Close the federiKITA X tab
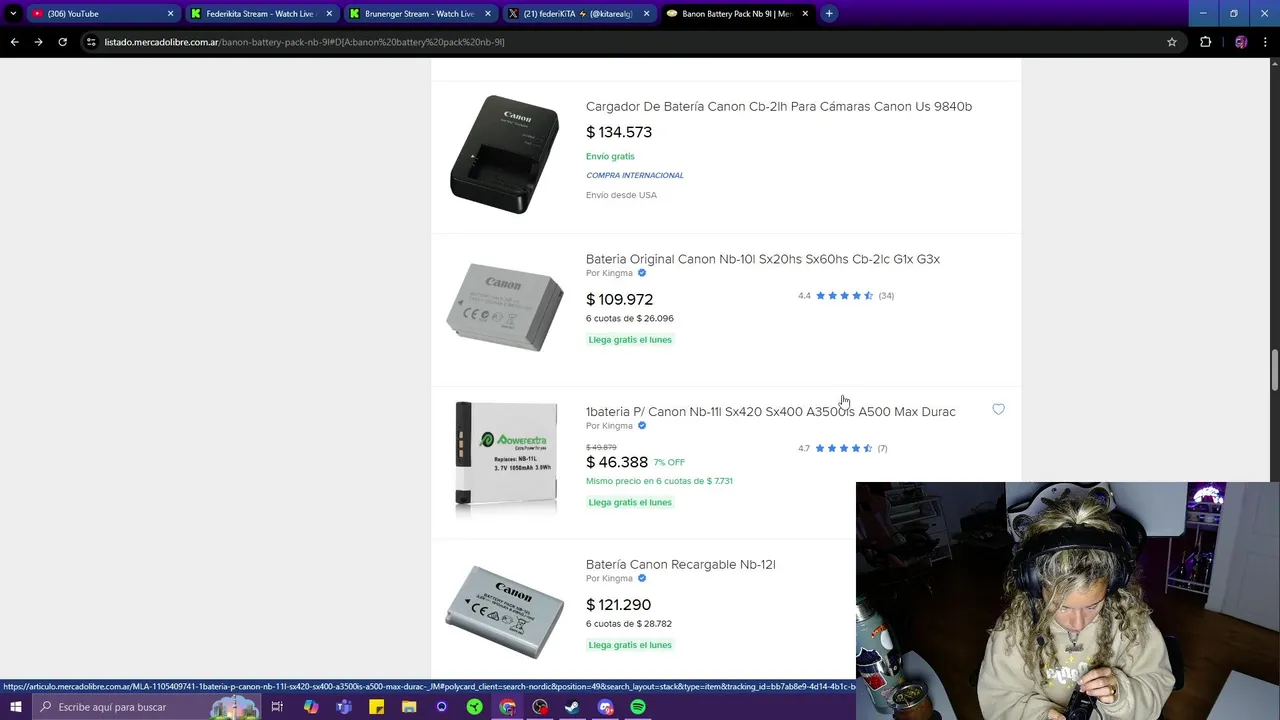 pos(646,13)
